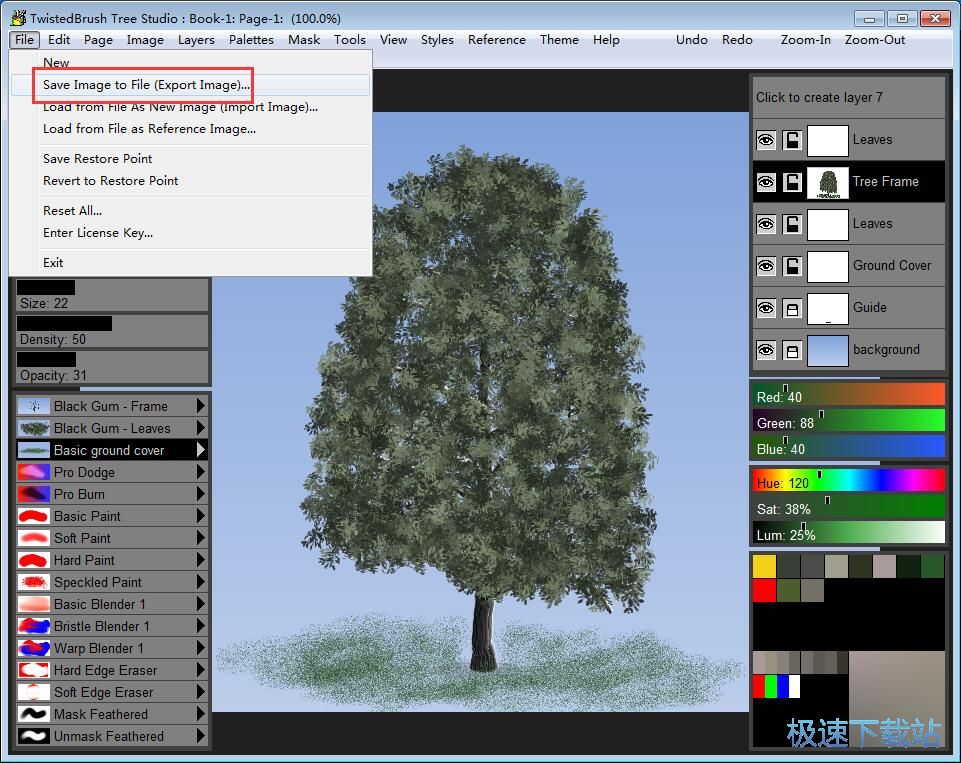Screen dimensions: 961x763
Task: Click the Undo button
Action: [691, 40]
